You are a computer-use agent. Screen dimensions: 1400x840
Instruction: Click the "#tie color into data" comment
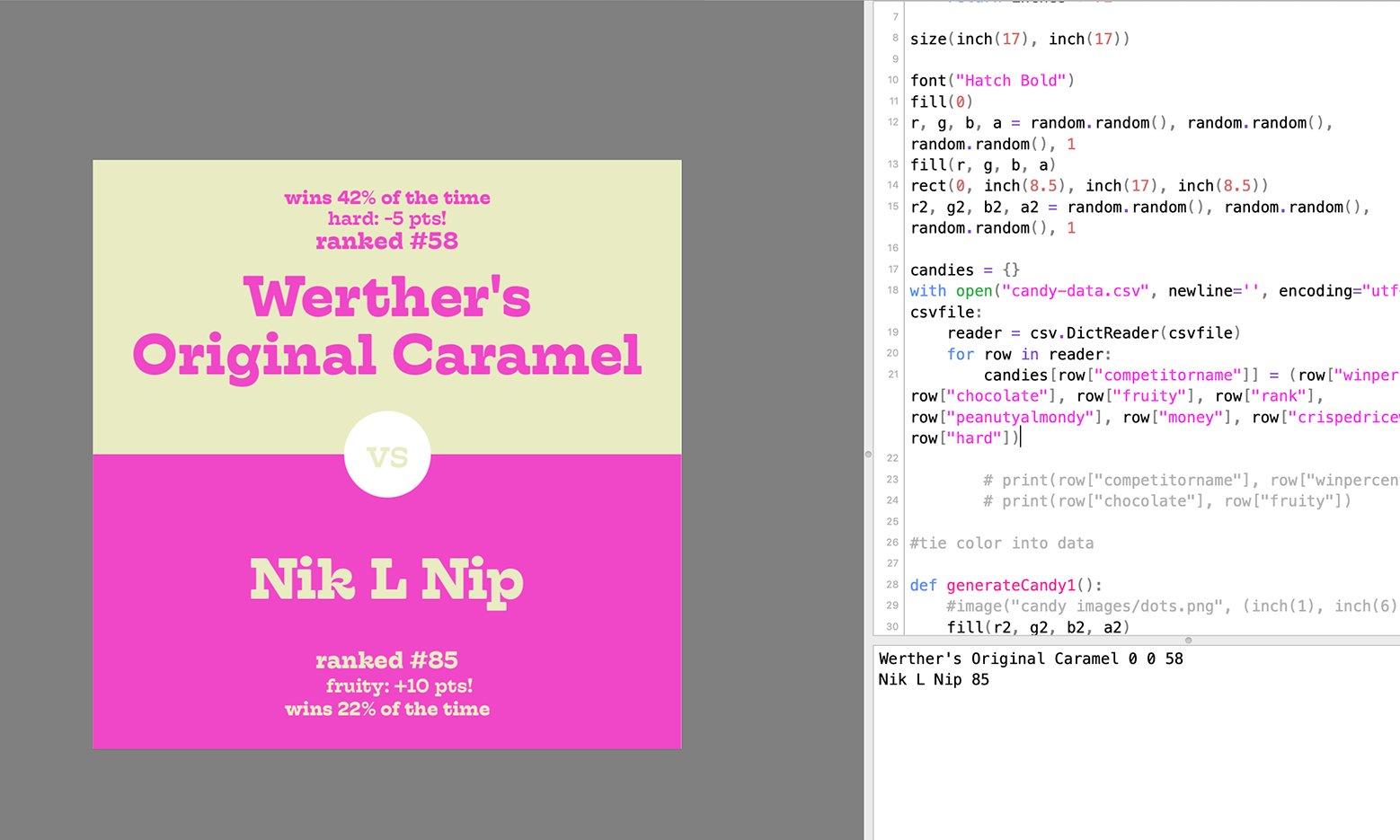click(x=1002, y=543)
